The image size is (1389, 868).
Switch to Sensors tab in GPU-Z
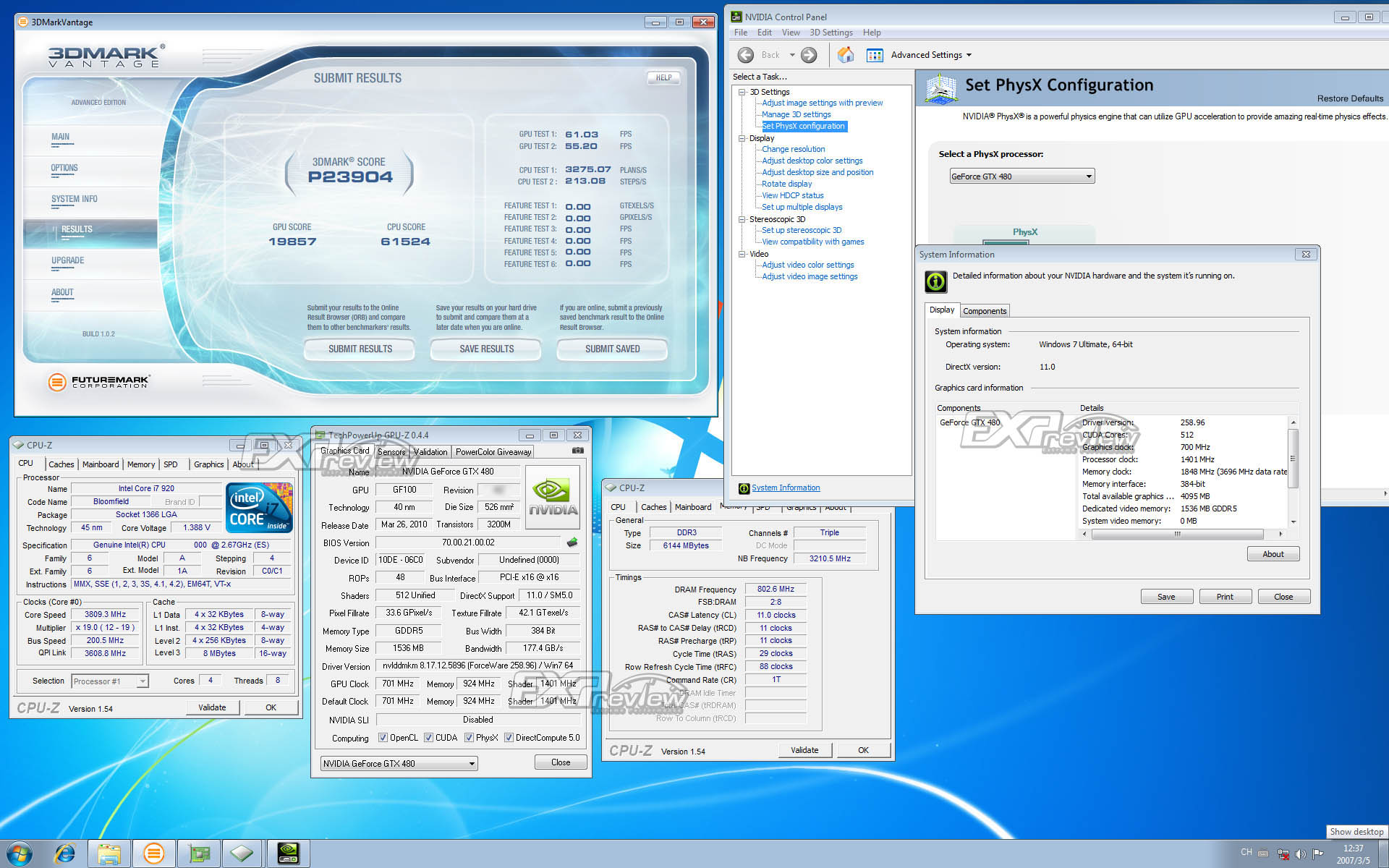coord(391,452)
